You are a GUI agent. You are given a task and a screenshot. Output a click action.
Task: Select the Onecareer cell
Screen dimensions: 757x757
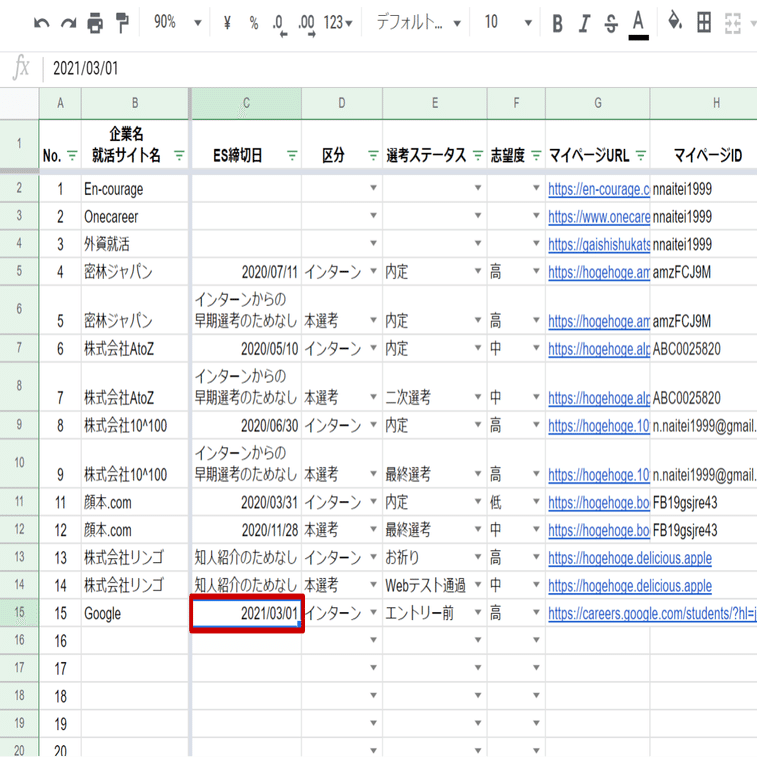[135, 216]
